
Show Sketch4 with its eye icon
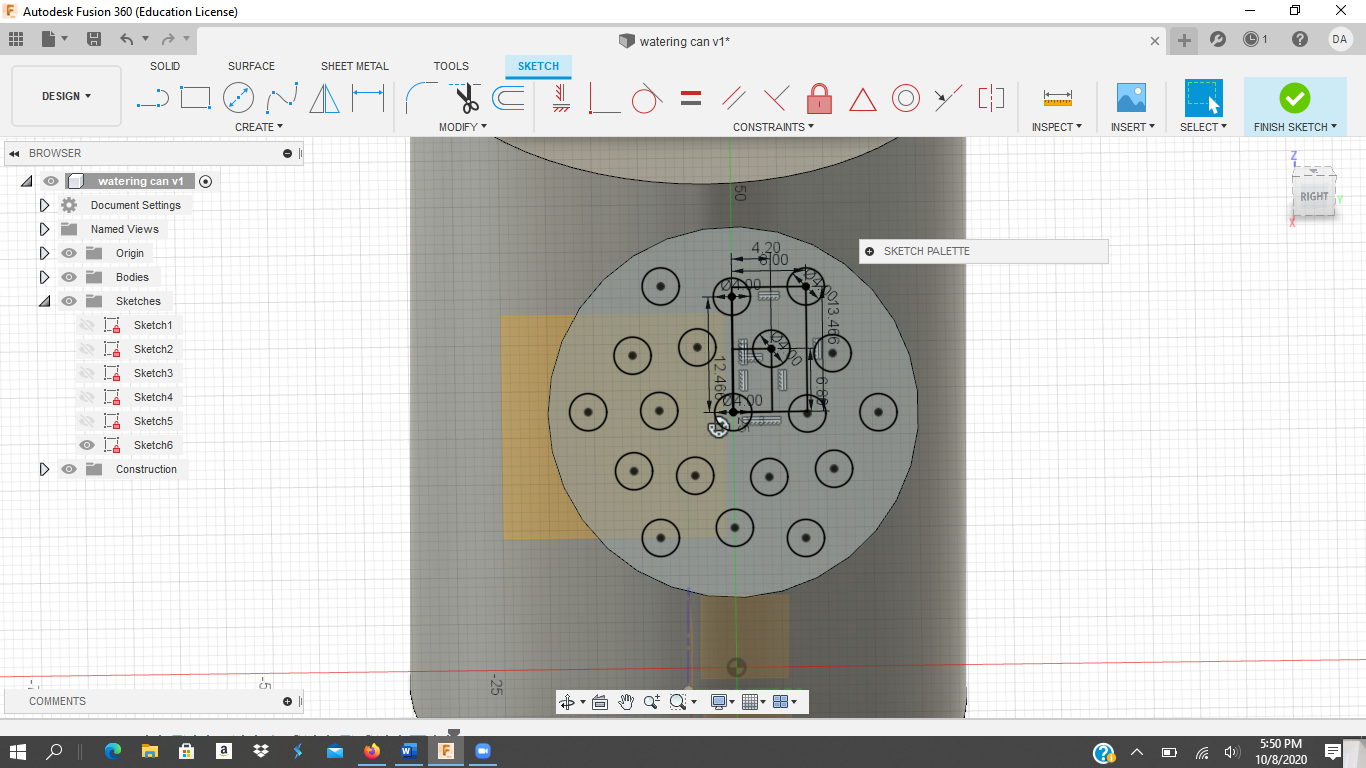(x=87, y=397)
